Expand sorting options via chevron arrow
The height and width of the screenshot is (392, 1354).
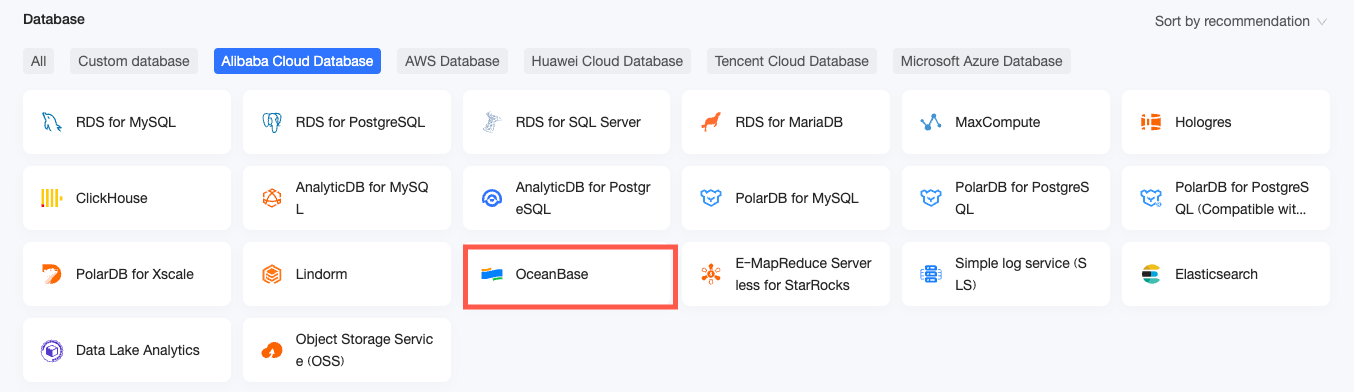tap(1322, 21)
